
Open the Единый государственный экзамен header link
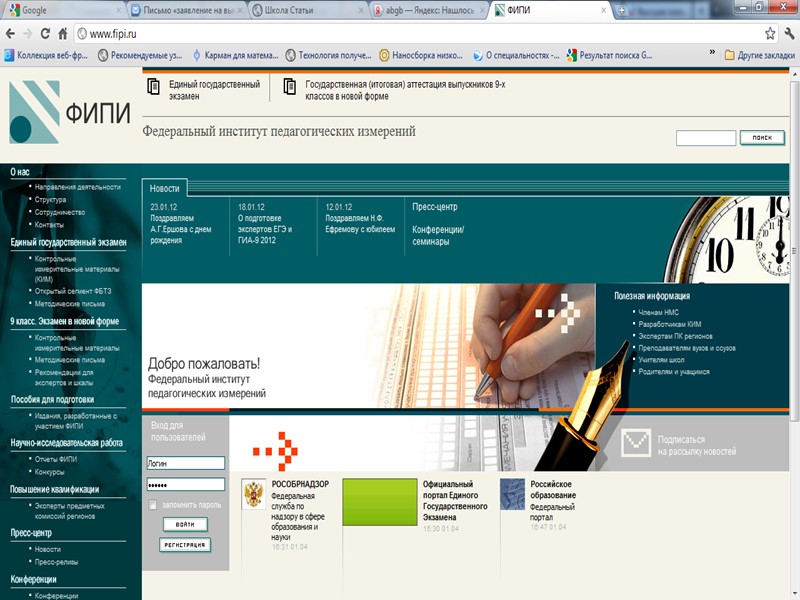pyautogui.click(x=214, y=90)
